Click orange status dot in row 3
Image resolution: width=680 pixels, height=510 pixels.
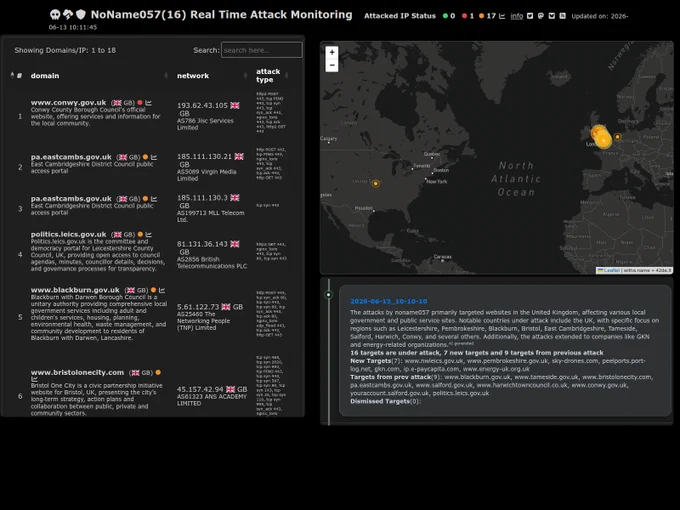(145, 199)
